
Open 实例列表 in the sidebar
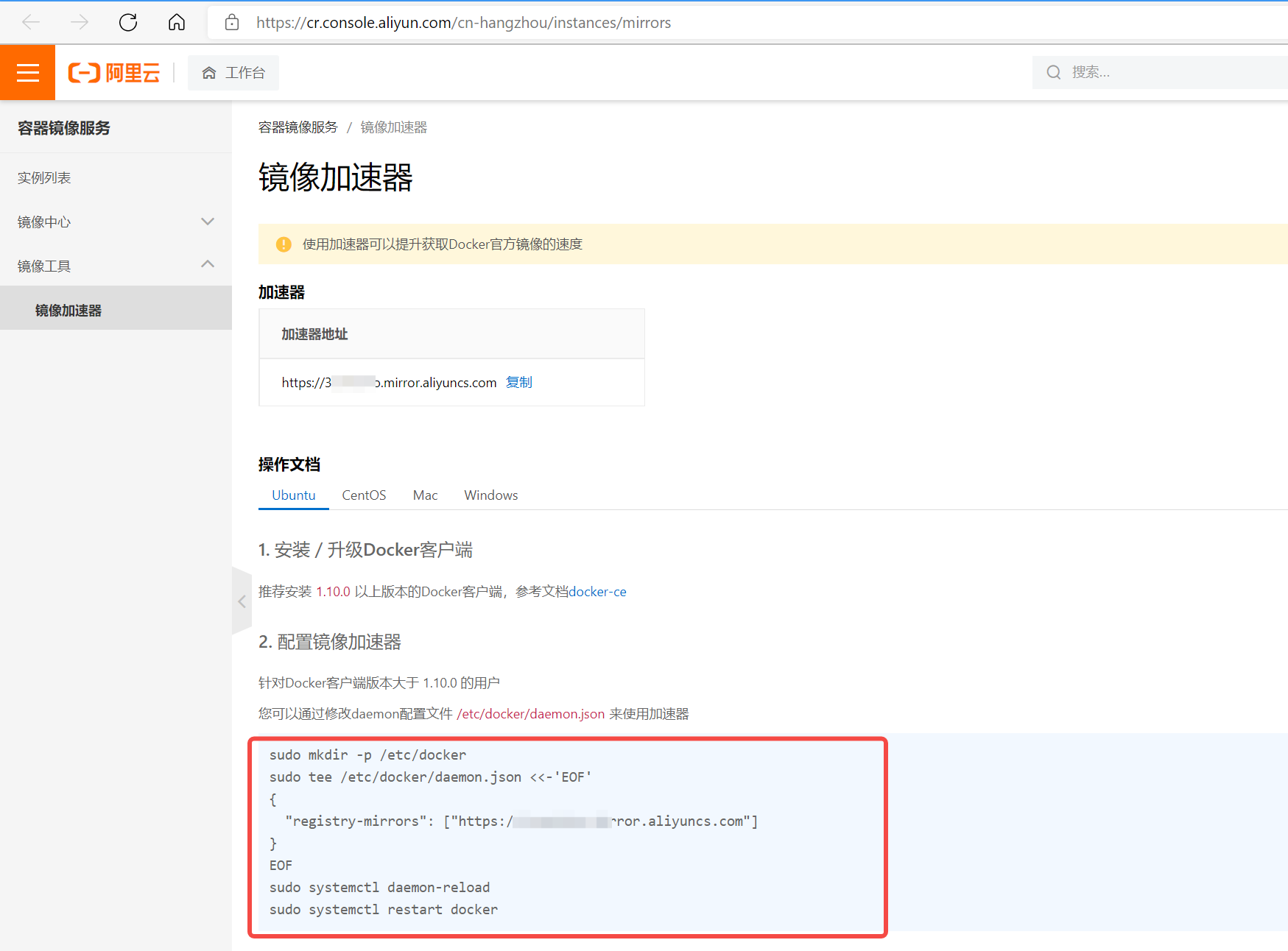tap(44, 178)
